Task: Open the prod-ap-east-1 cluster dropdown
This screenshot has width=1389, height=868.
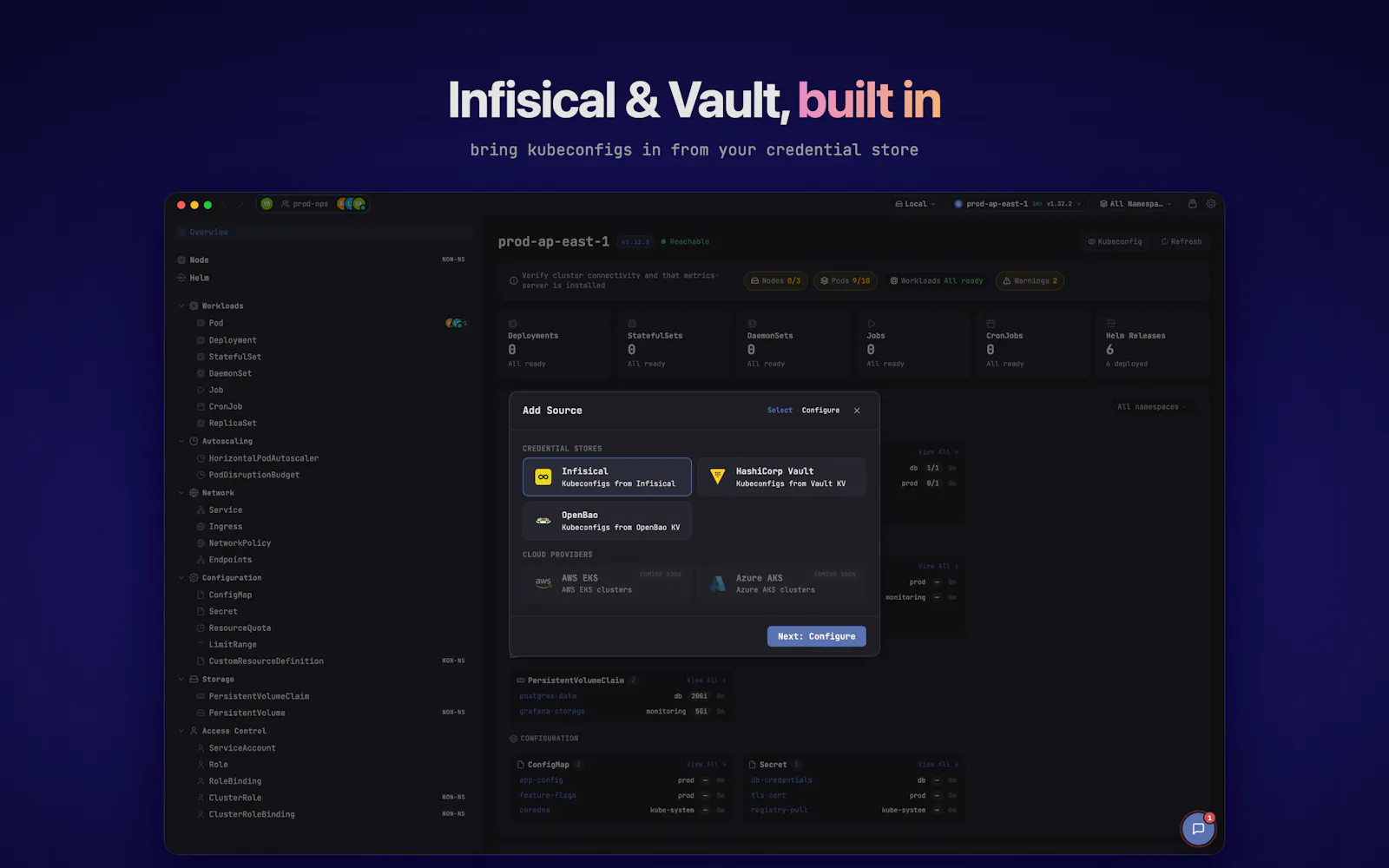Action: tap(1017, 204)
